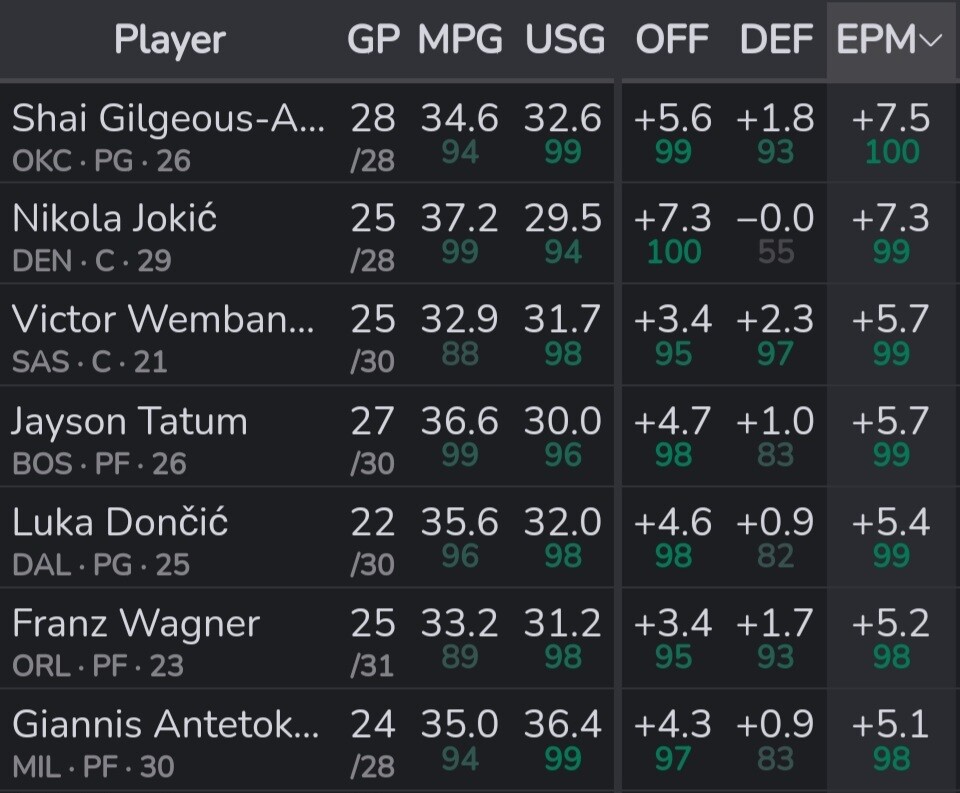960x793 pixels.
Task: Click Luka Dončić name link
Action: 120,522
